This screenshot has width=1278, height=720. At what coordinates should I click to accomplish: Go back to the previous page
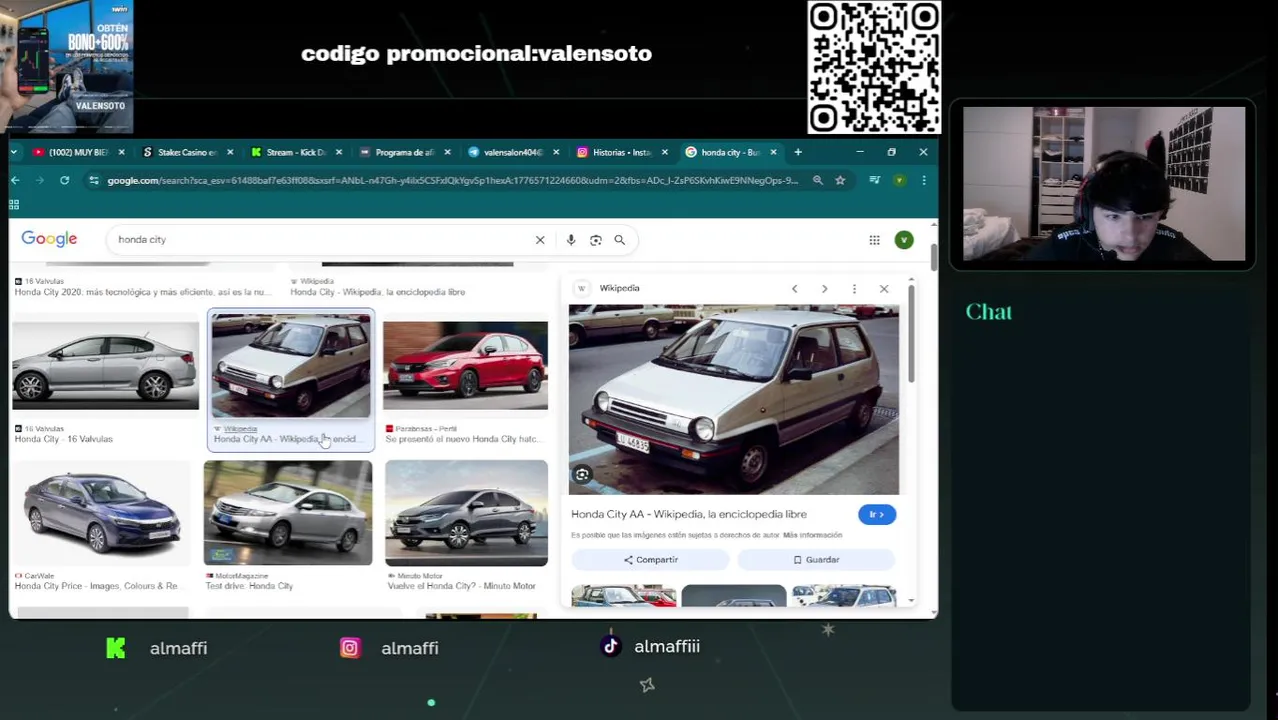[15, 180]
